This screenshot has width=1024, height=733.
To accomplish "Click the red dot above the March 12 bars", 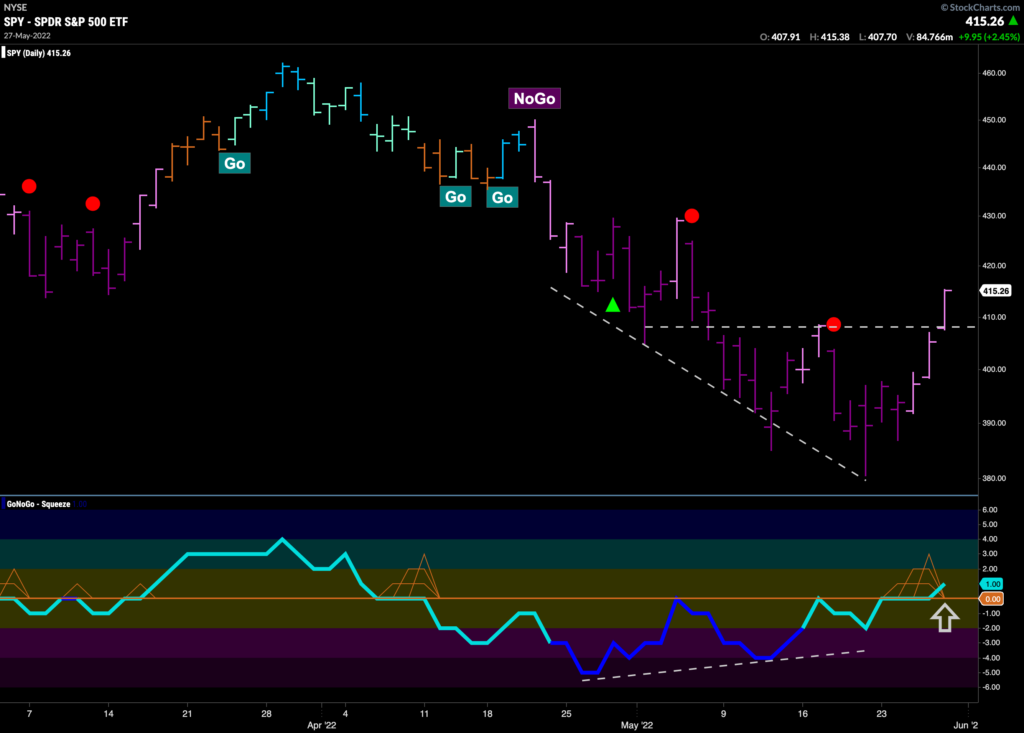I will pyautogui.click(x=93, y=204).
